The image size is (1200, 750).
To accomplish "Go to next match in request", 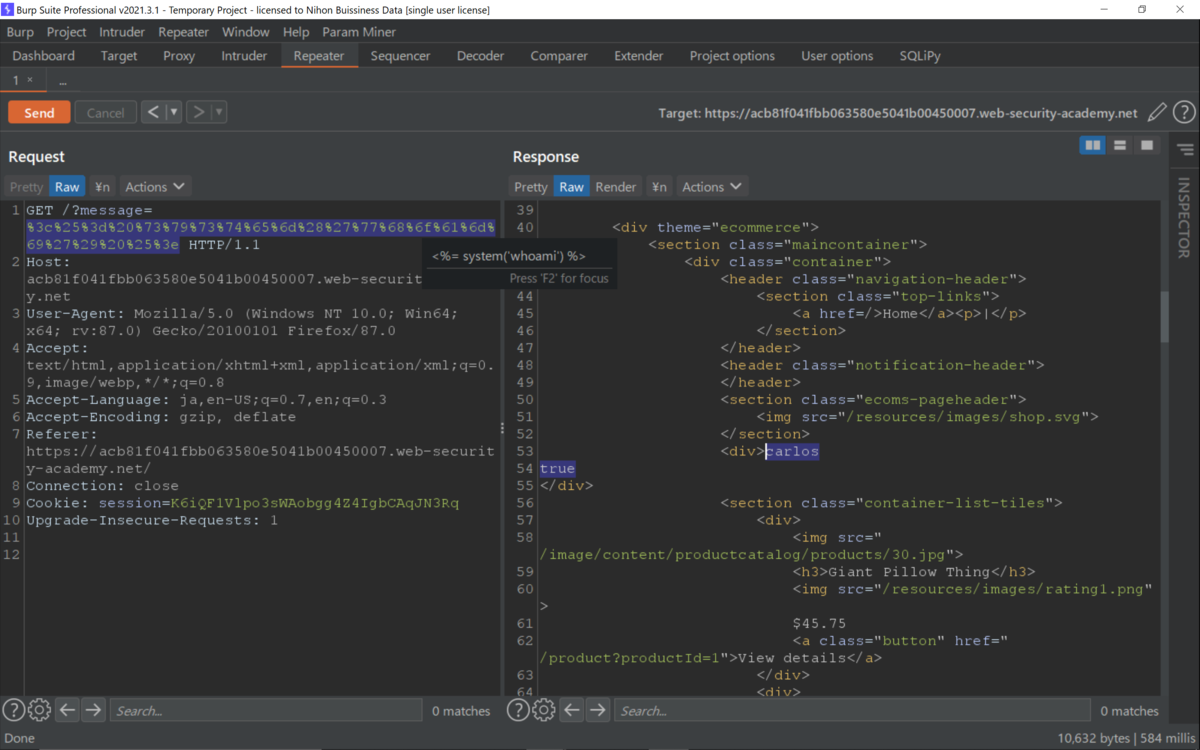I will click(x=93, y=710).
